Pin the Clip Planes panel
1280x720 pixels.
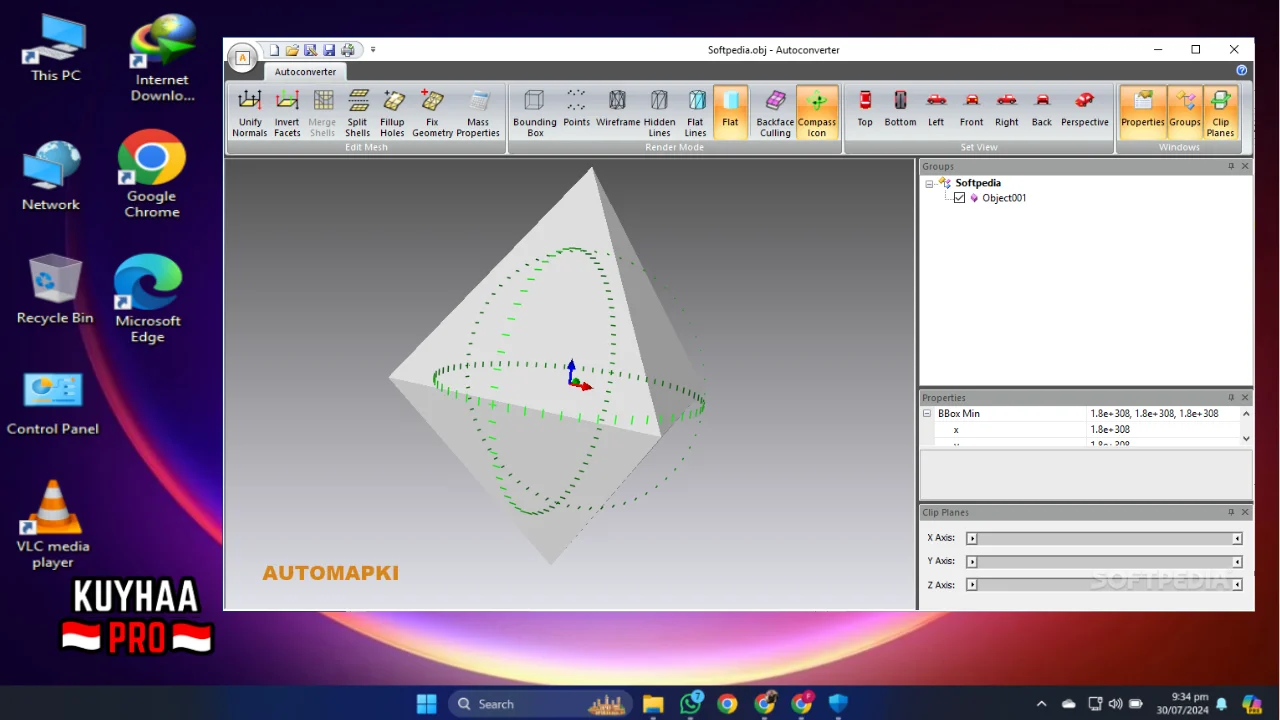(x=1231, y=512)
